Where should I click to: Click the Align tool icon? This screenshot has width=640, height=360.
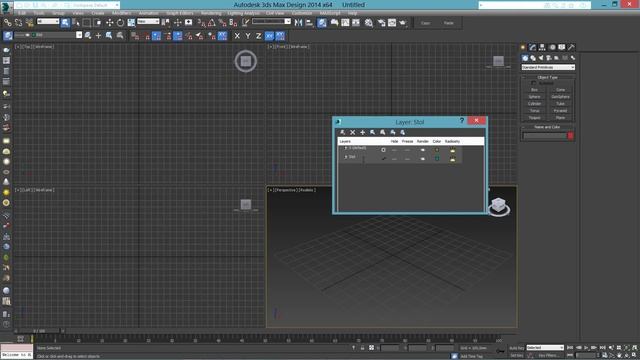coord(309,23)
